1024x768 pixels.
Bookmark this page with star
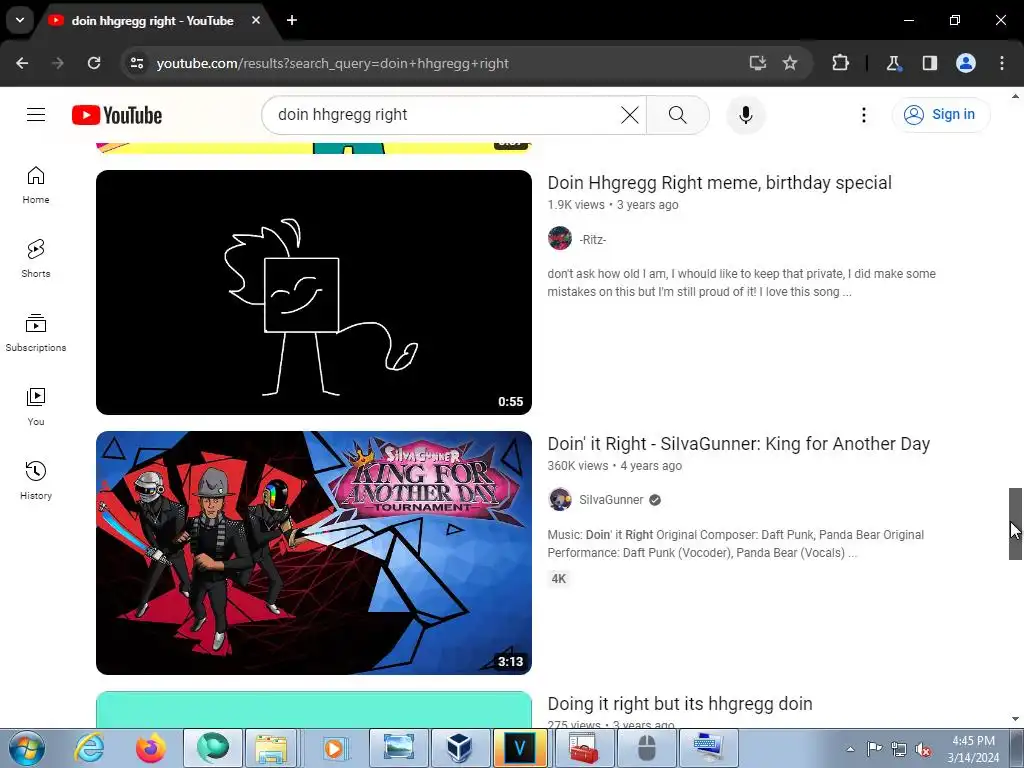790,63
